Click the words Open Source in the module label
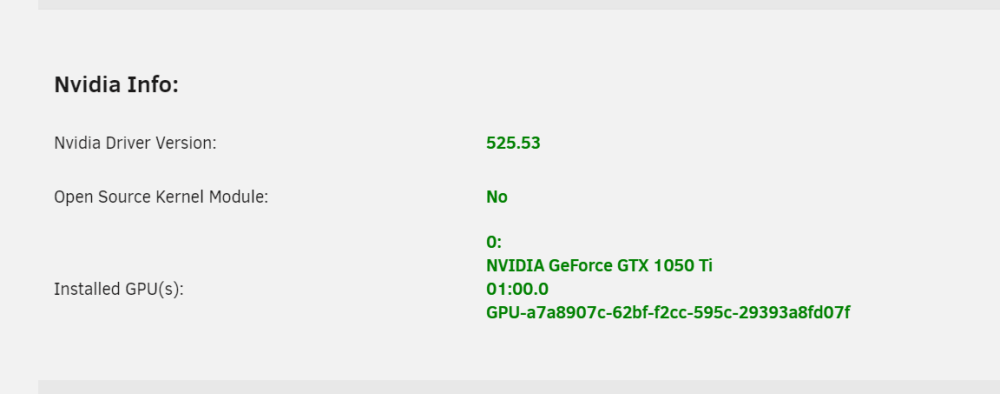 pyautogui.click(x=103, y=197)
